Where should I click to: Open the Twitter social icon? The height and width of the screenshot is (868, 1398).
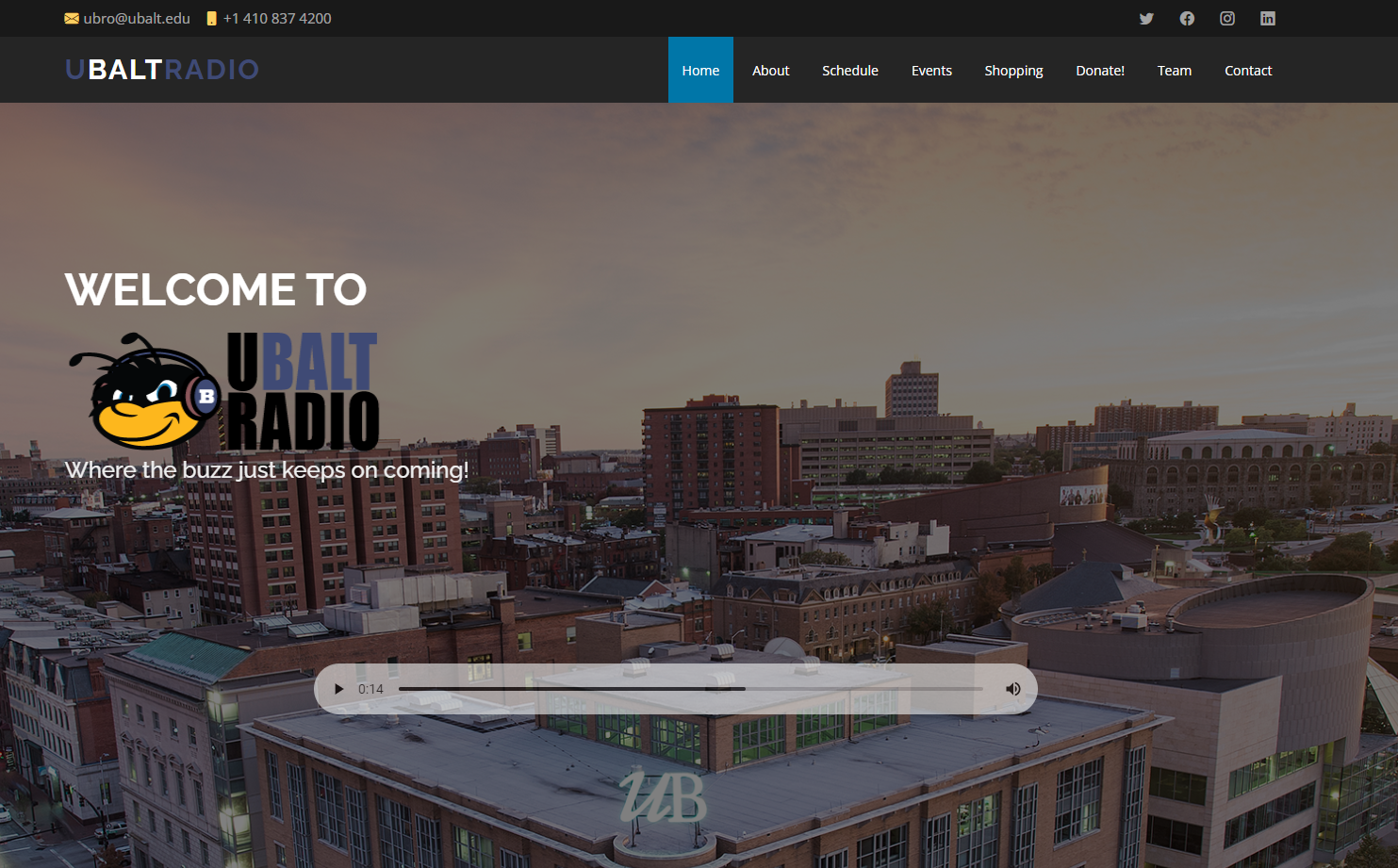click(x=1146, y=19)
